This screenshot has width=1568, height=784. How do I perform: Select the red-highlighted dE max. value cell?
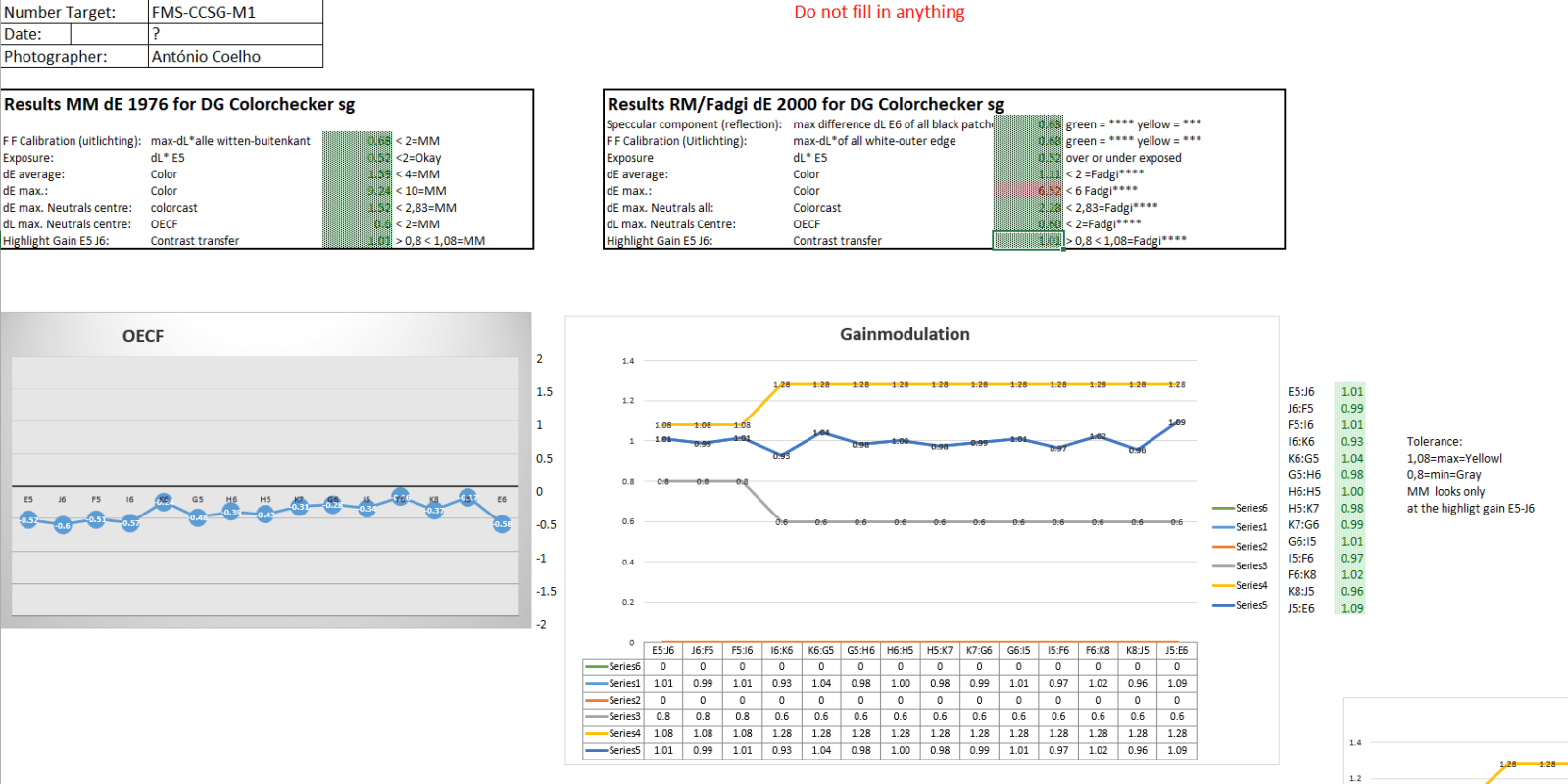pos(1028,191)
